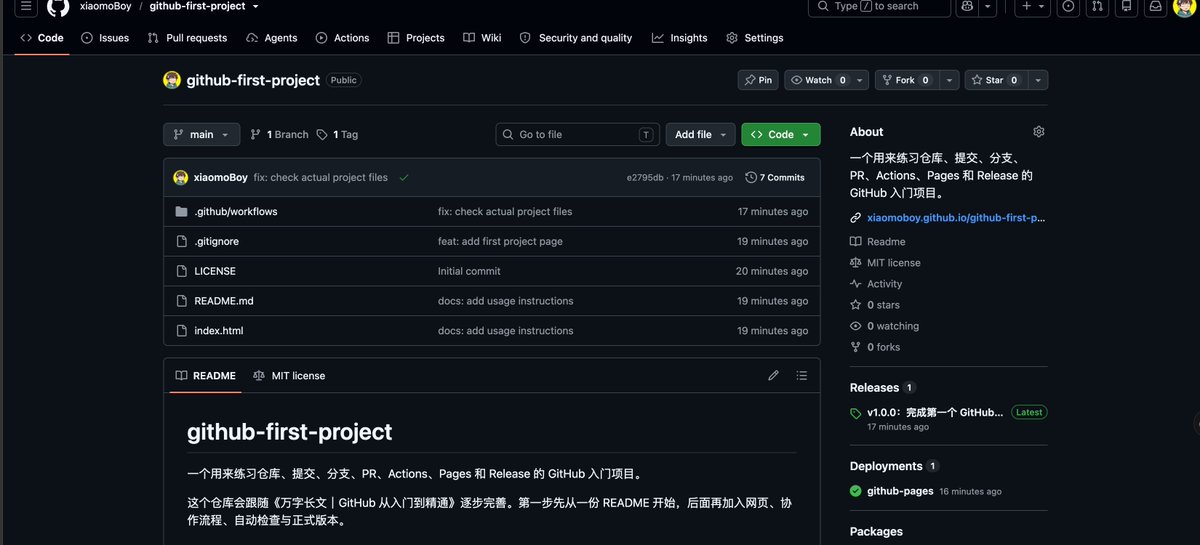Screen dimensions: 1200x545
Task: Fork the repository with Fork button
Action: click(x=905, y=80)
